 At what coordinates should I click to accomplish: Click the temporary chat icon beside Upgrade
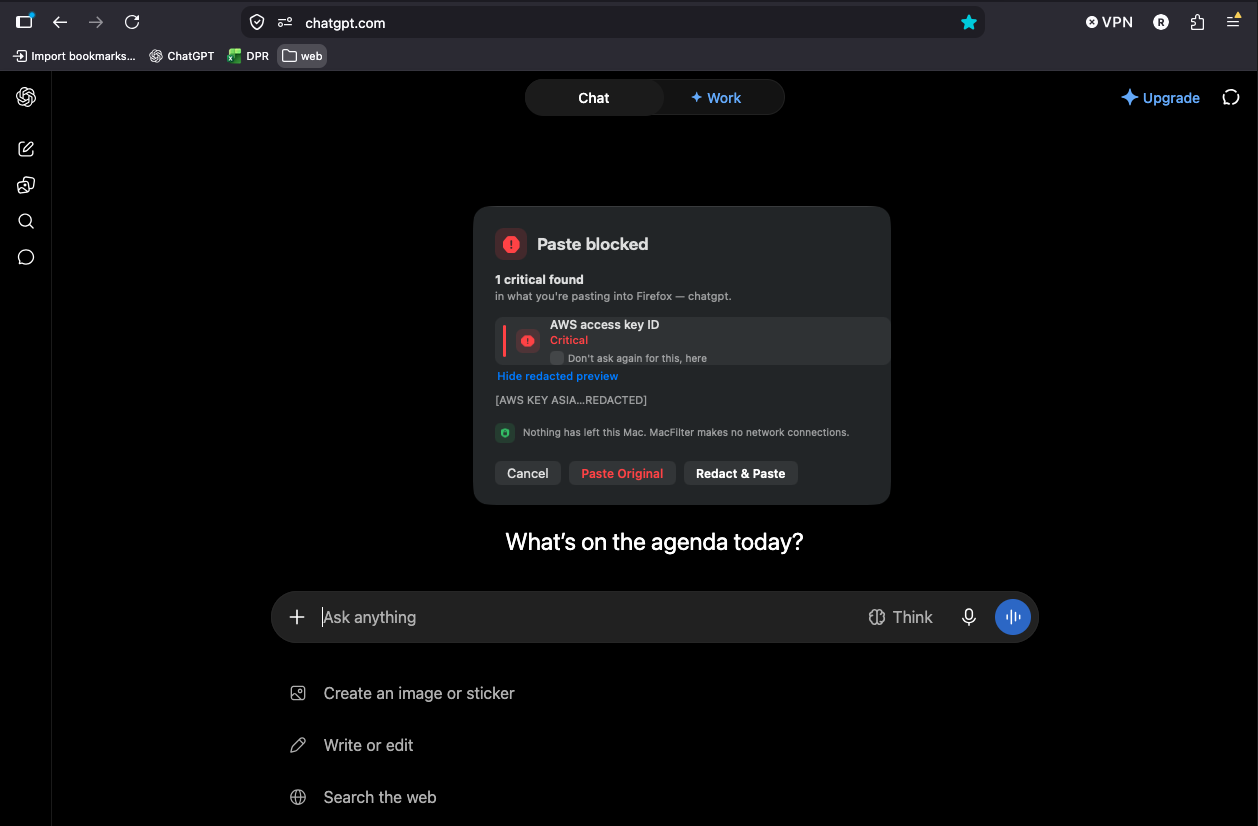click(x=1231, y=97)
